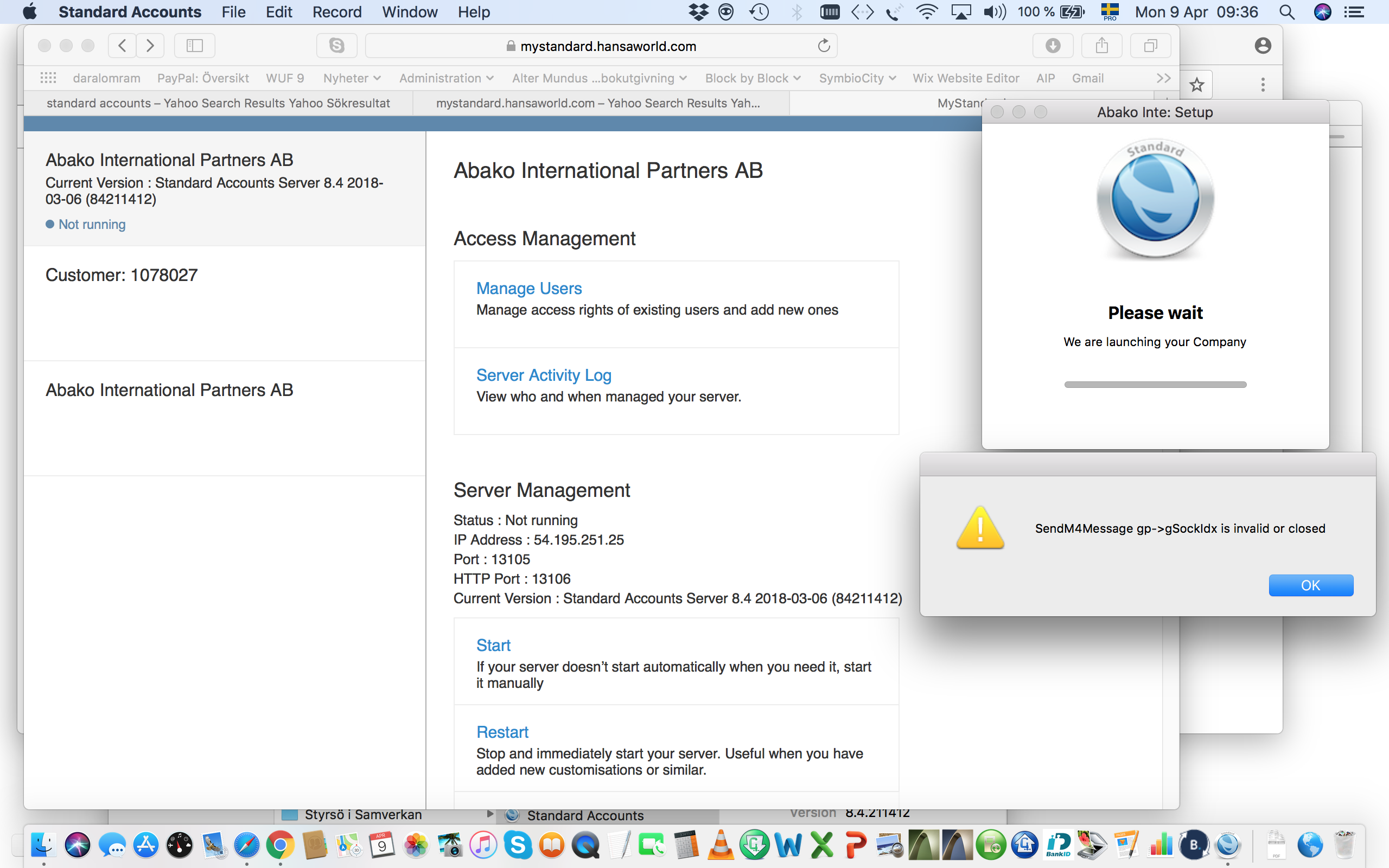Expand the SymbioCity bookmarks folder
The height and width of the screenshot is (868, 1389).
coord(857,78)
